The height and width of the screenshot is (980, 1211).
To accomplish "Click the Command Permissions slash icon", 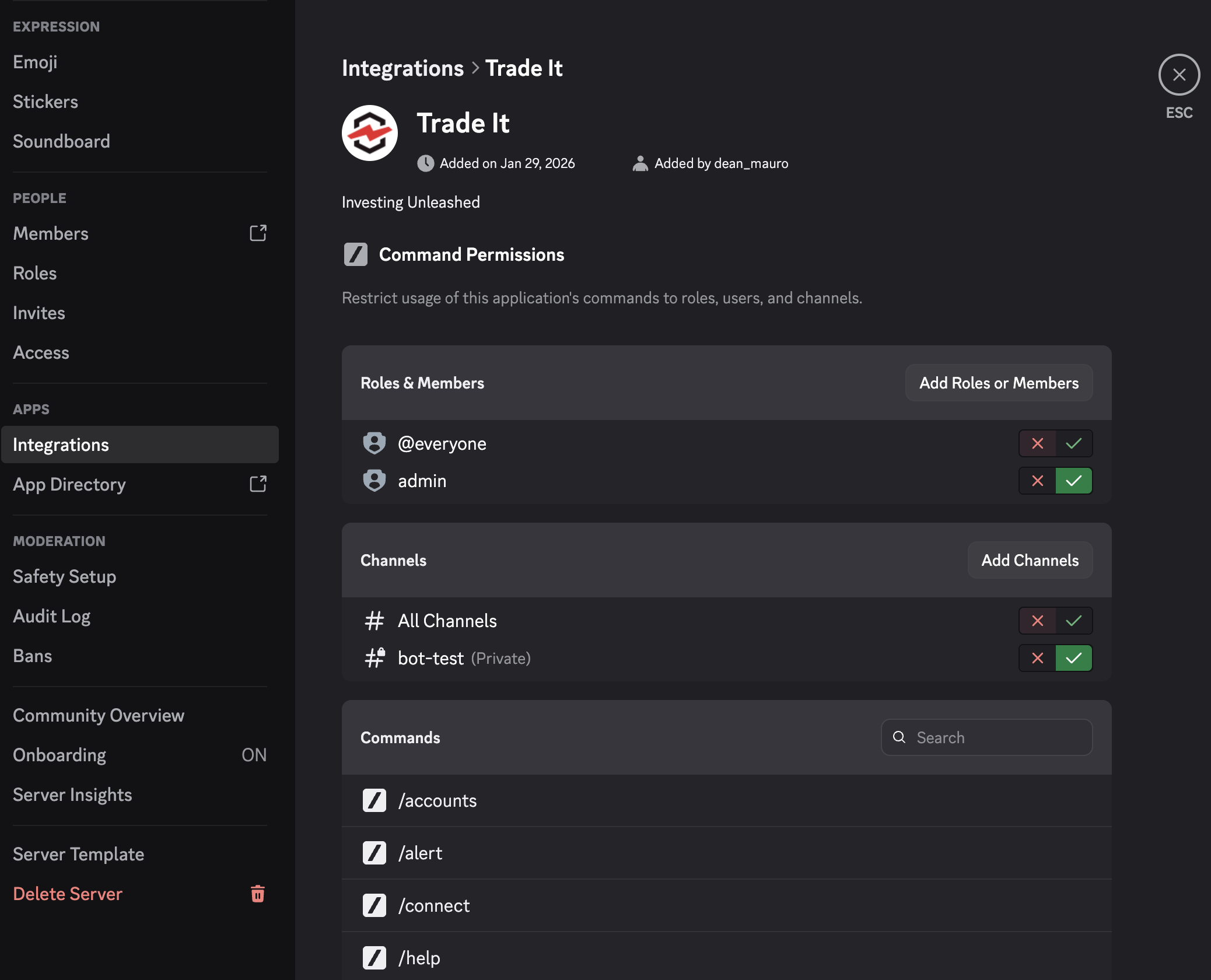I will [x=356, y=254].
